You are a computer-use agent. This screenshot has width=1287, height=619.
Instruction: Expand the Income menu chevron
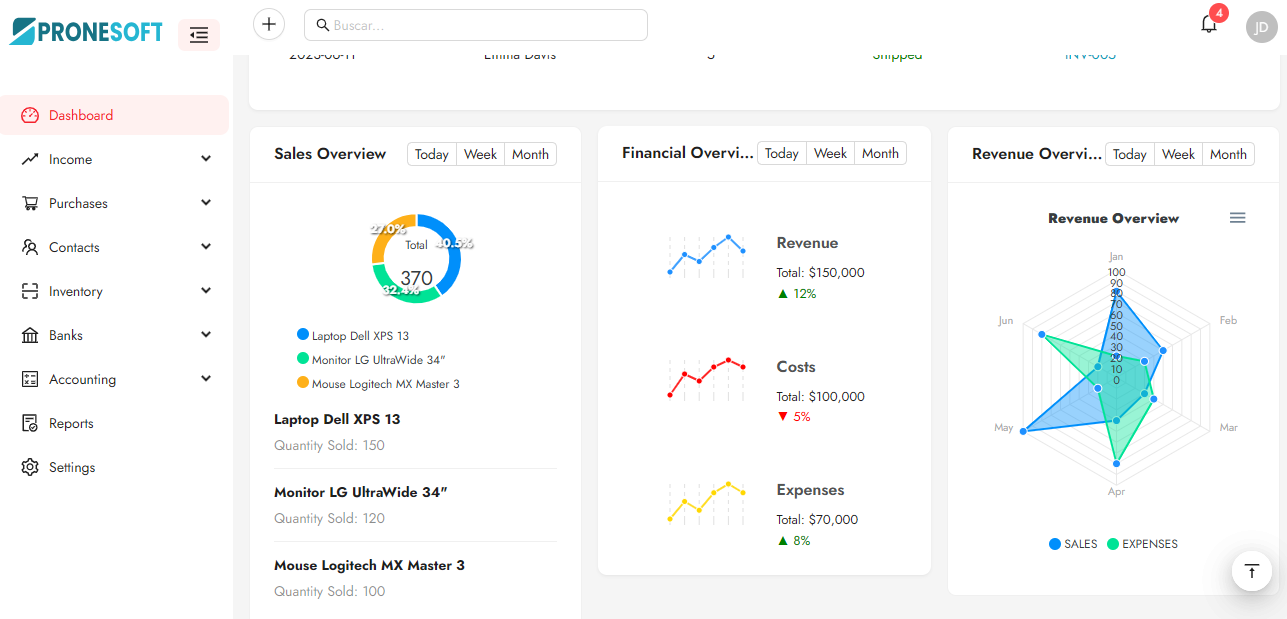click(x=206, y=159)
